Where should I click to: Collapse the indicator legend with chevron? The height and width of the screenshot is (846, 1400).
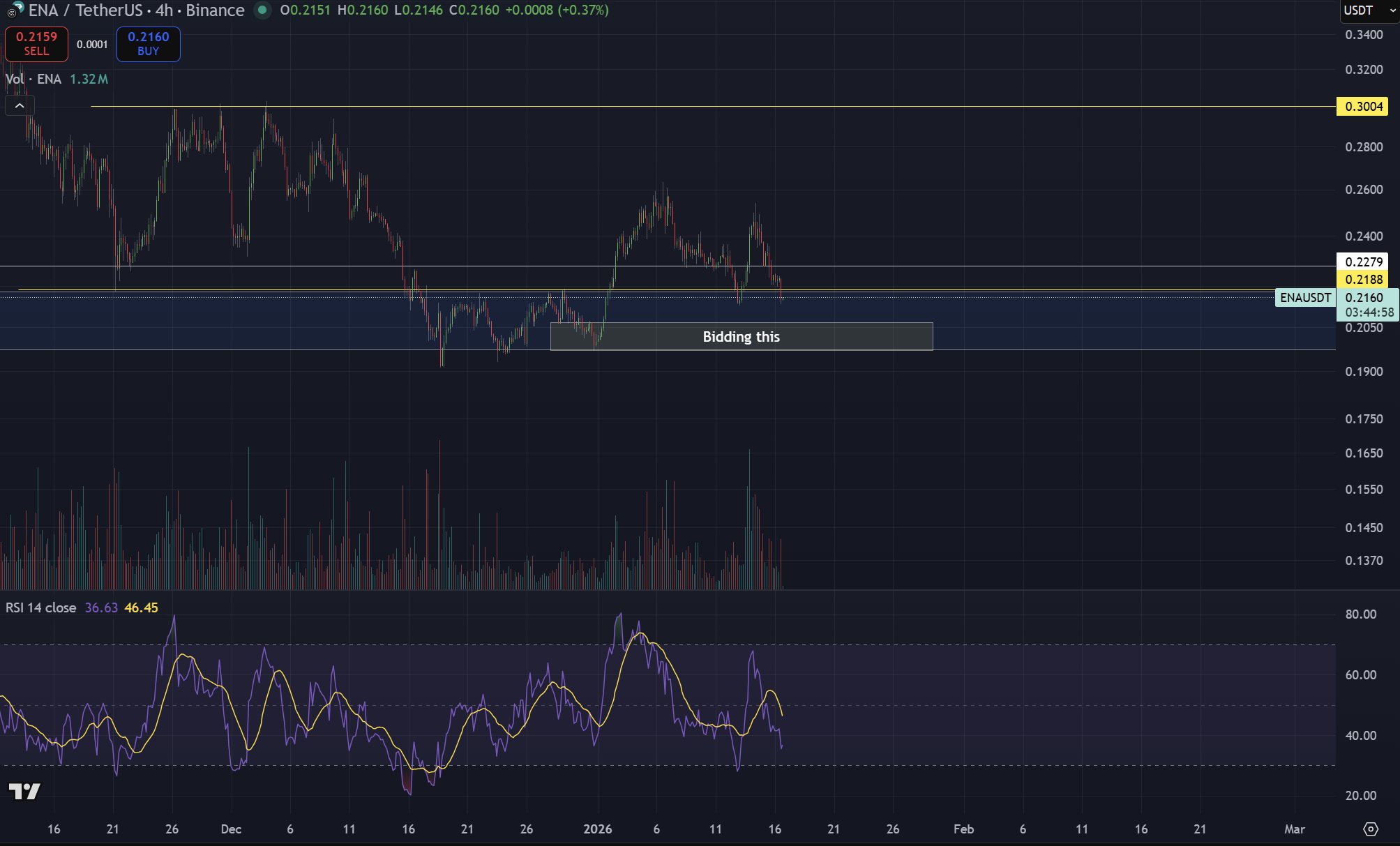[20, 105]
